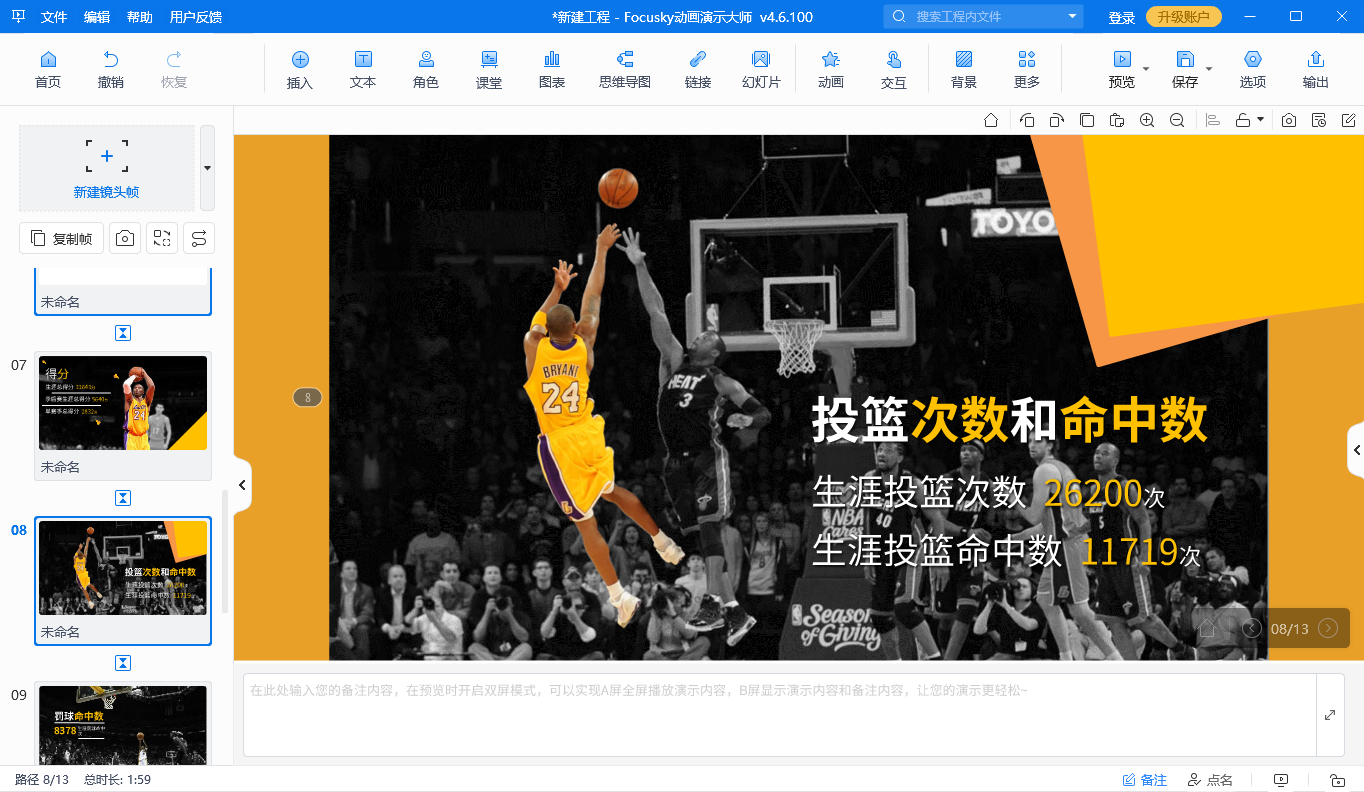Open the 课堂 classroom tool
This screenshot has height=792, width=1364.
[489, 70]
